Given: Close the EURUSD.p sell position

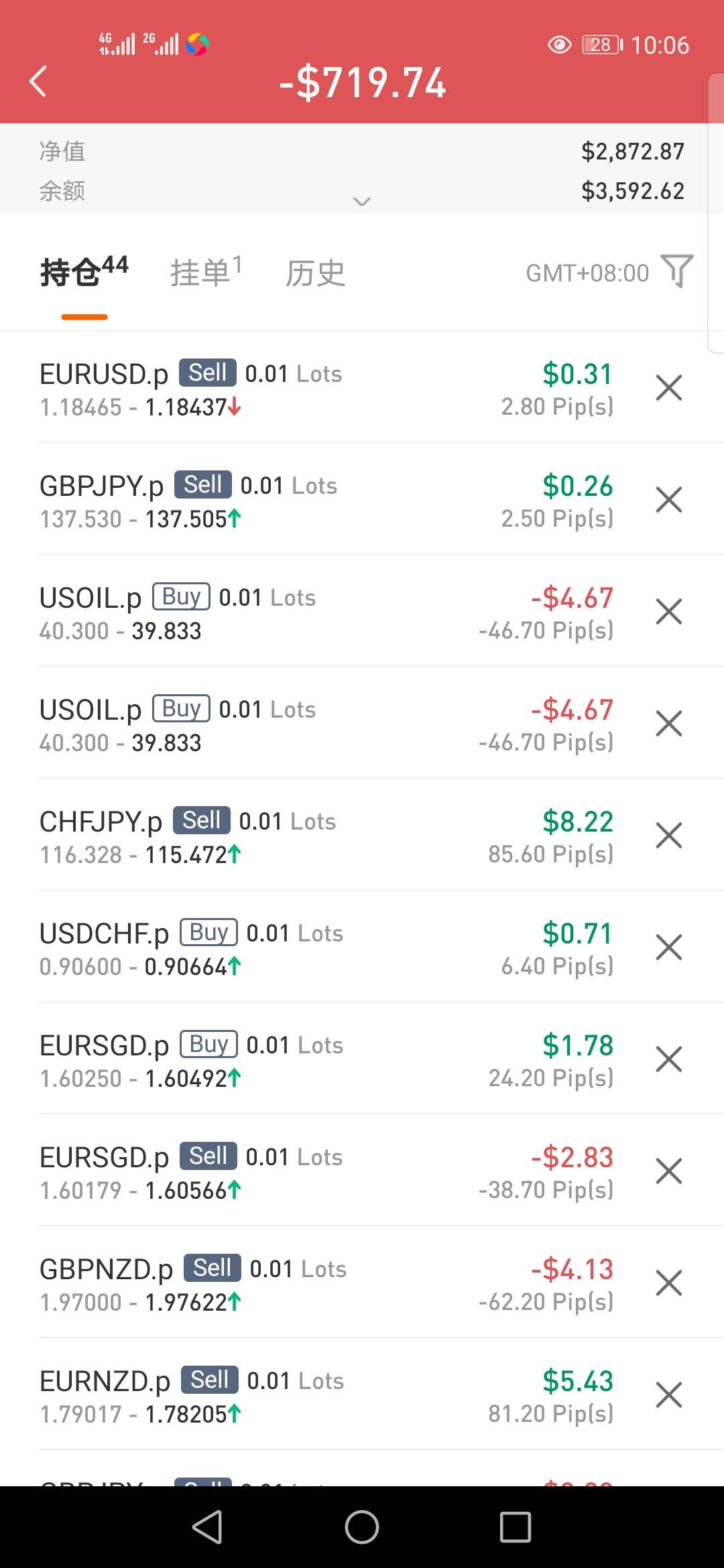Looking at the screenshot, I should point(668,388).
